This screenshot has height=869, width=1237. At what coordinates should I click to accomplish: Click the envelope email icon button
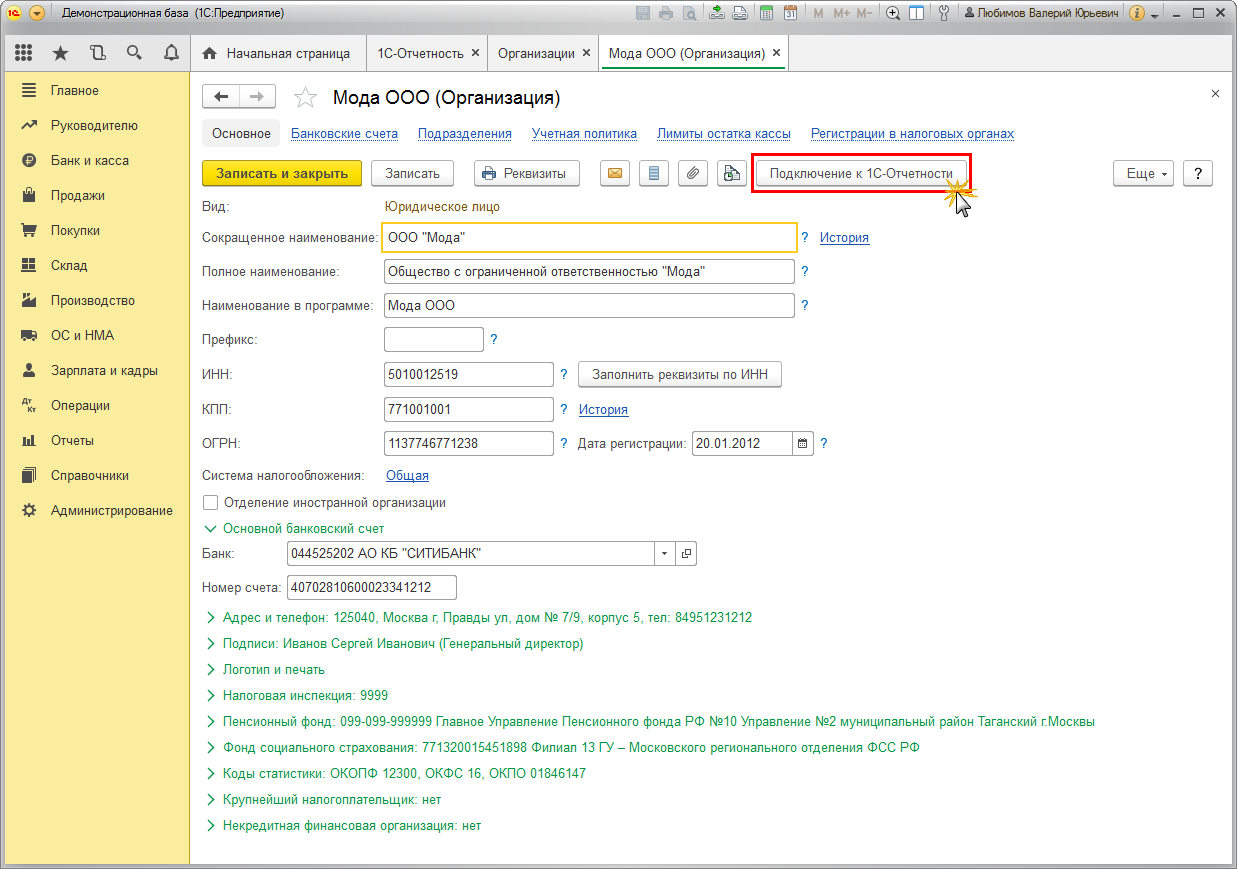(615, 173)
